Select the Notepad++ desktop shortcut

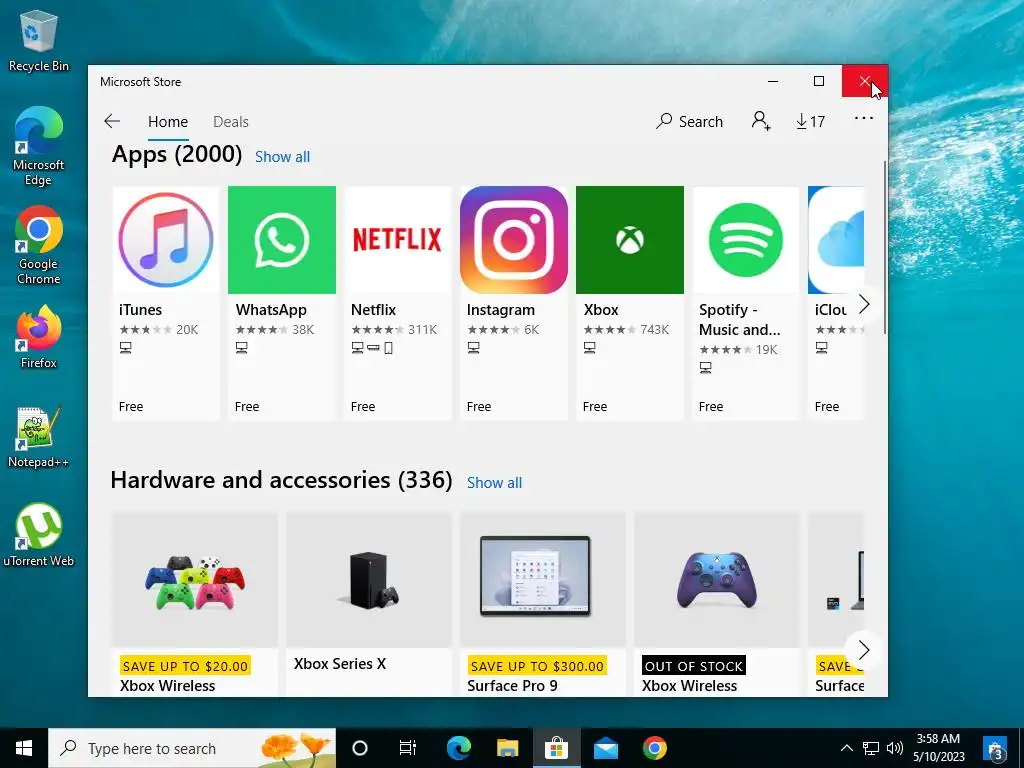click(39, 437)
